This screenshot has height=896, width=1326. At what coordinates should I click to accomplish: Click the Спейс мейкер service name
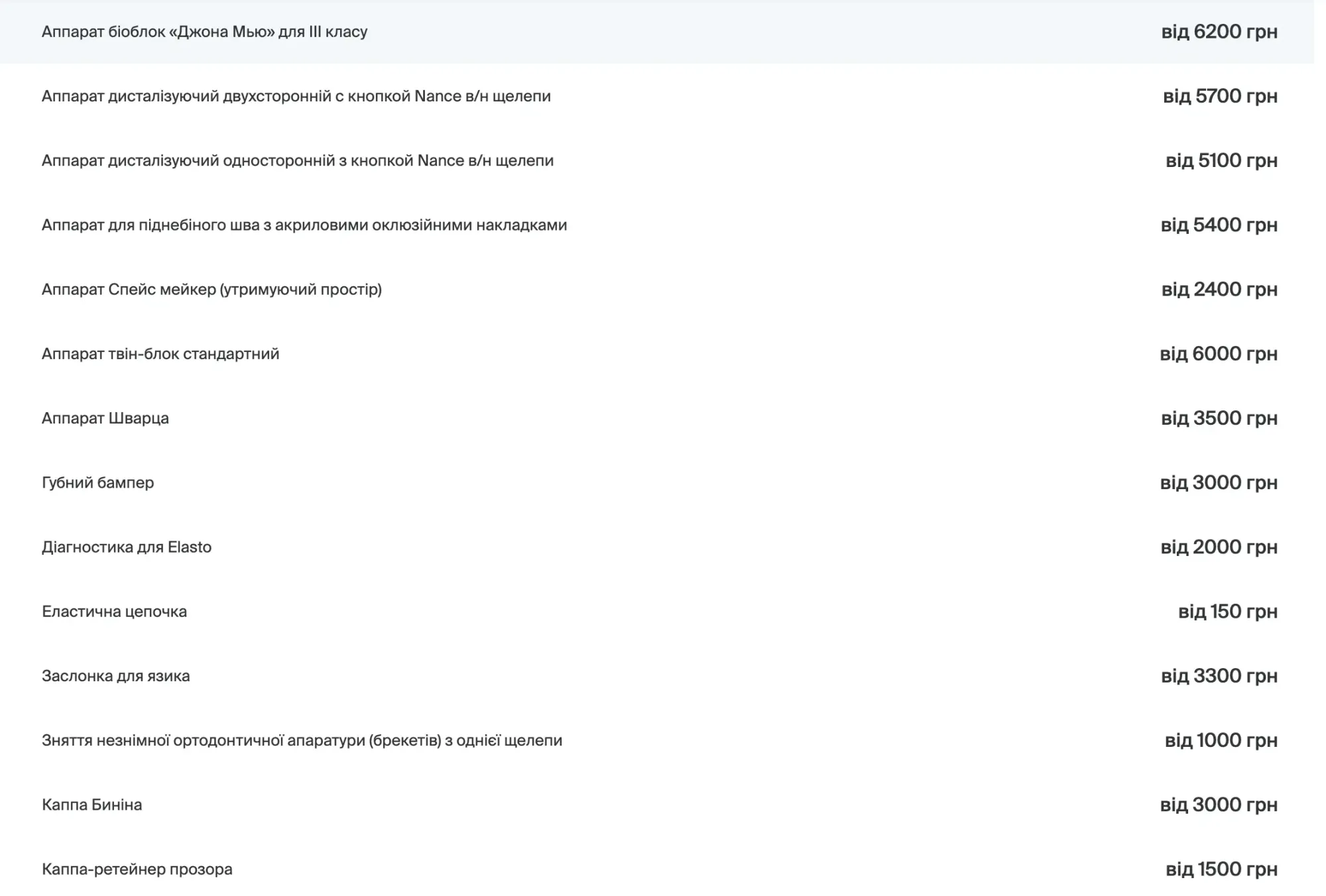(x=211, y=289)
